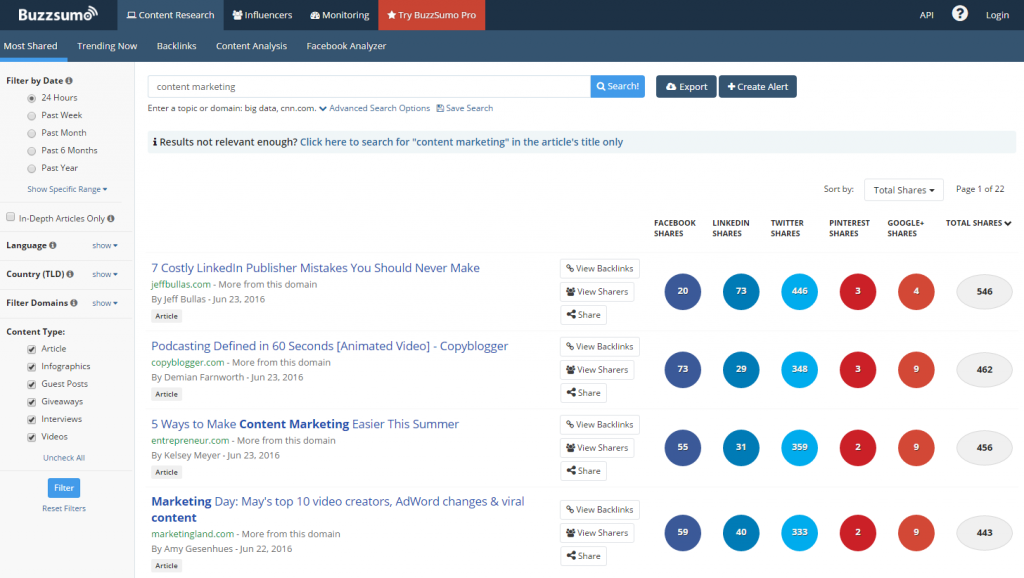Click Twitter shares bubble showing 446
This screenshot has height=578, width=1024.
799,291
